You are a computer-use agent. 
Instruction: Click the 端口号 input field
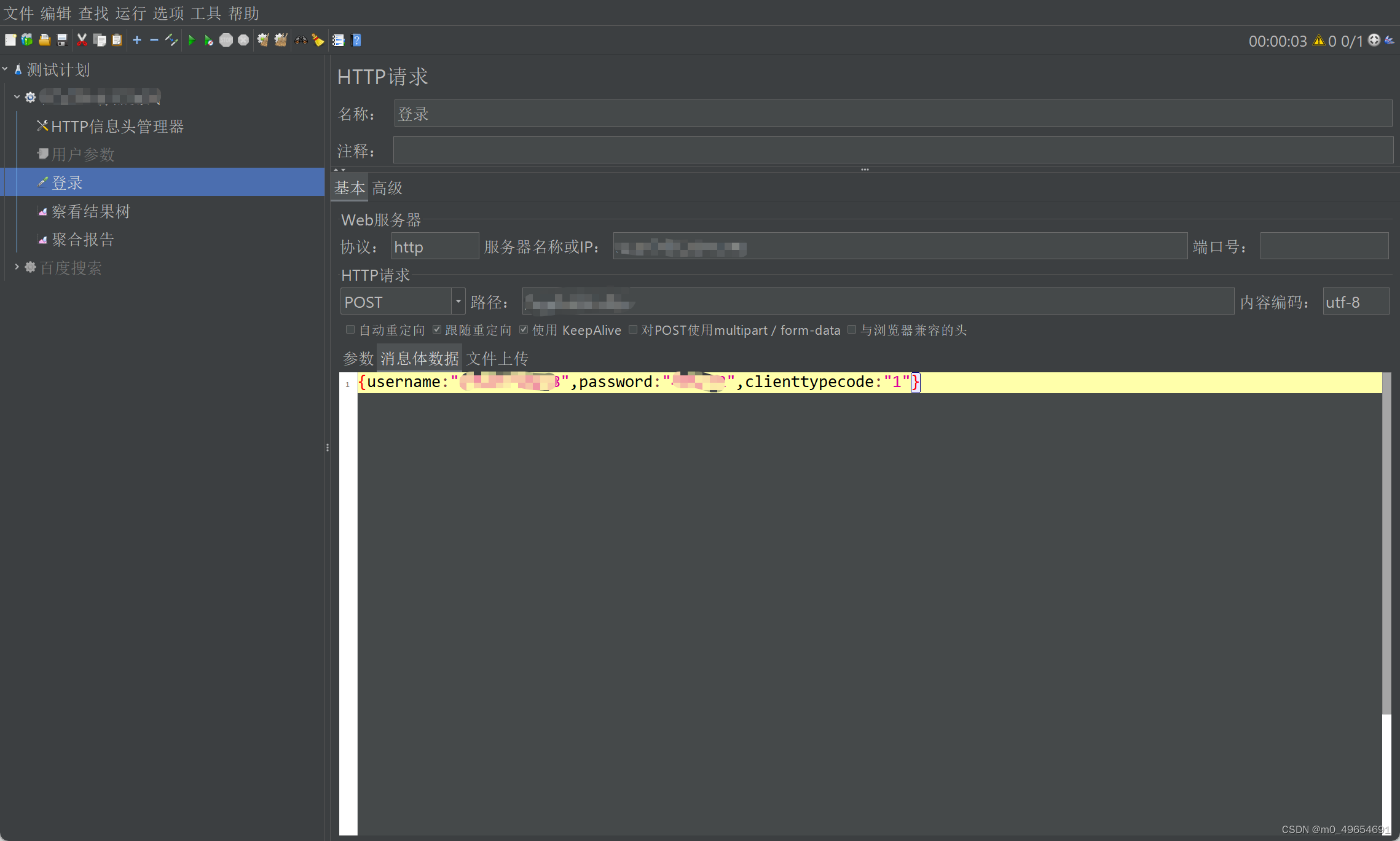(1324, 246)
